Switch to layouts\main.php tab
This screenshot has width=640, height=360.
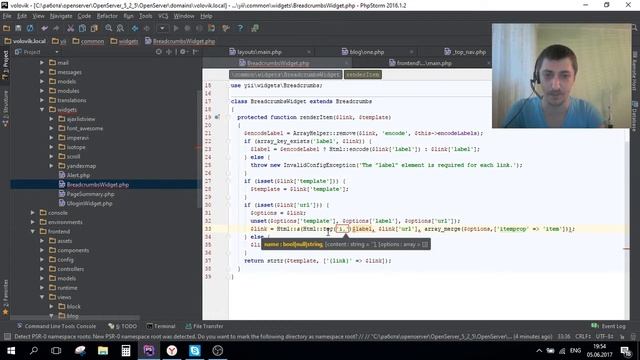[259, 52]
